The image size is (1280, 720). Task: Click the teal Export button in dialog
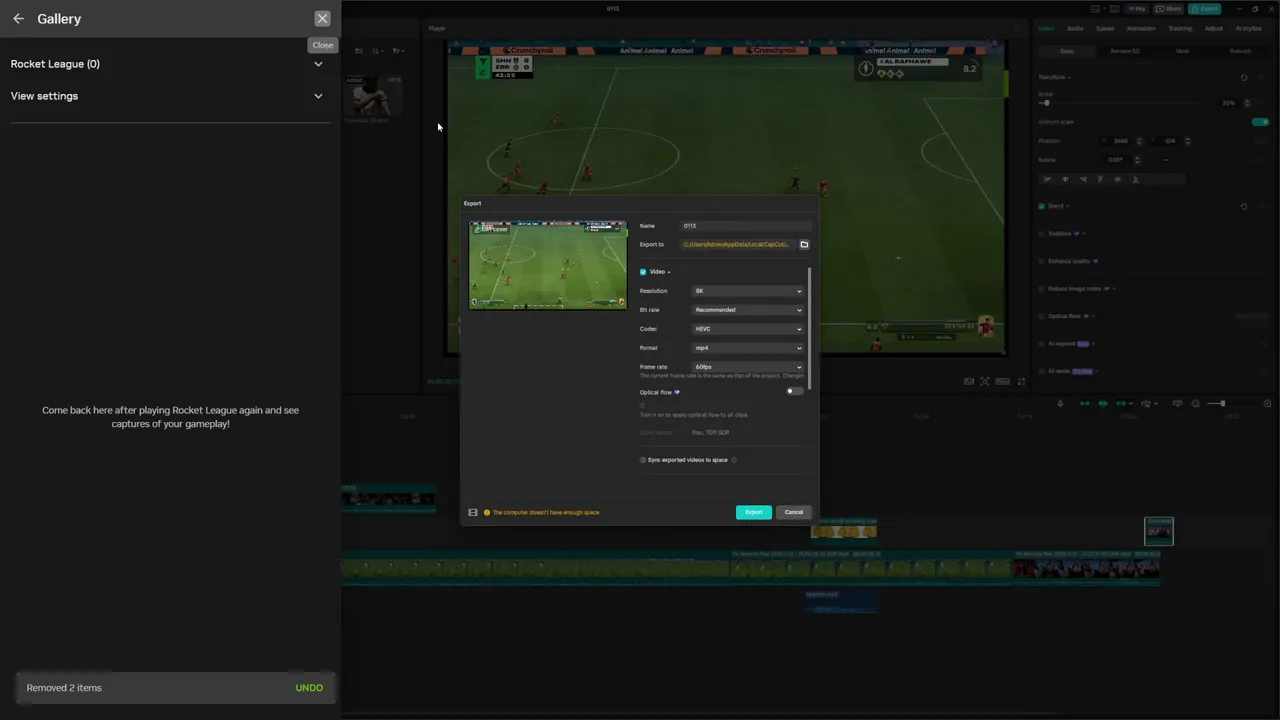(754, 512)
